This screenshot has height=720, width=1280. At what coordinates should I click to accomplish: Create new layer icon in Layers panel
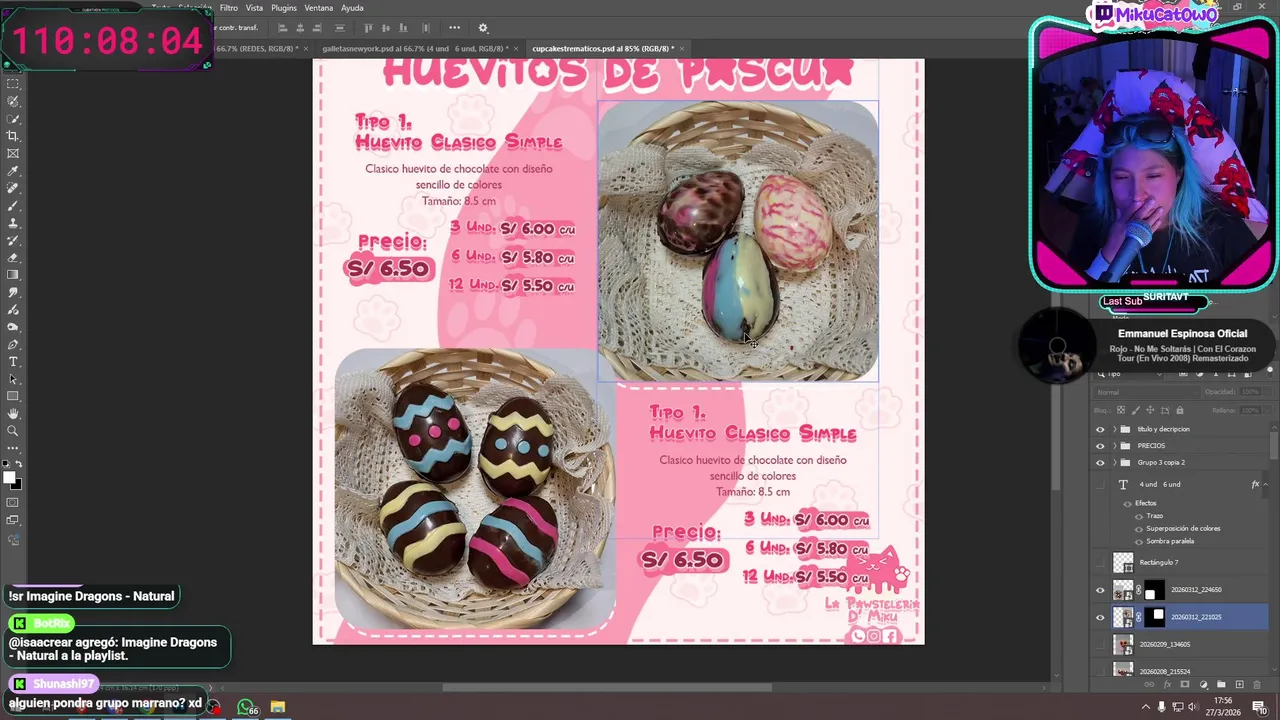pyautogui.click(x=1240, y=685)
